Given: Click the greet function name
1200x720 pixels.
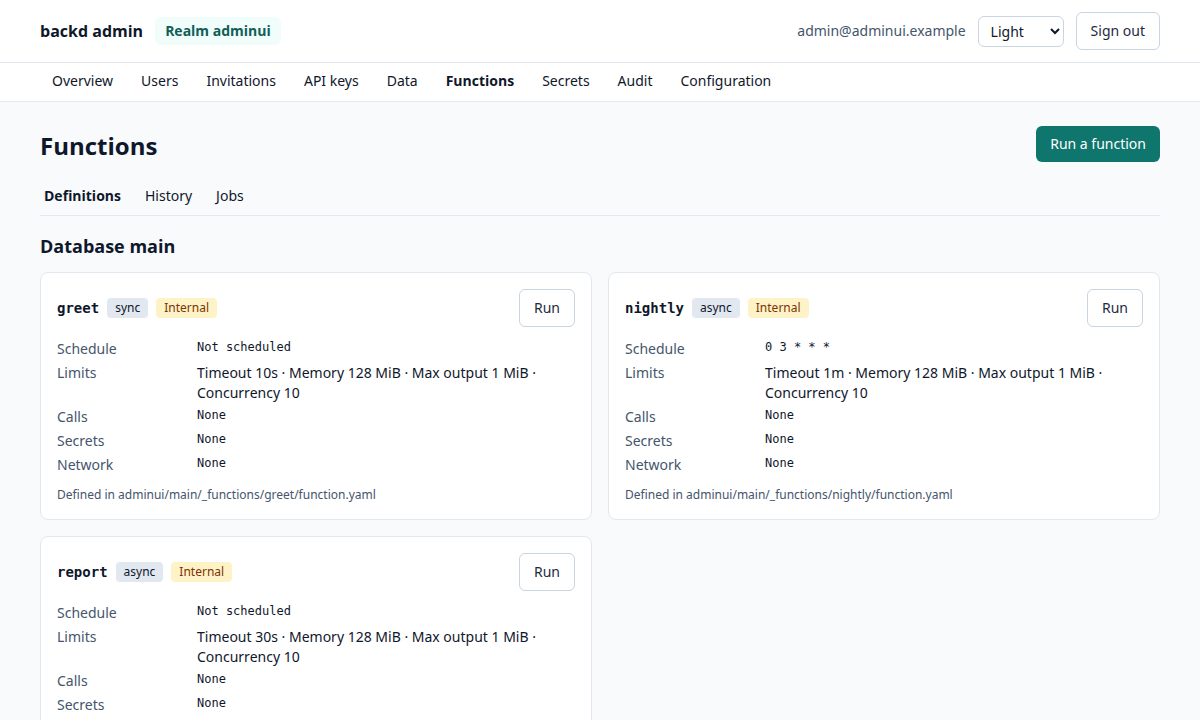Looking at the screenshot, I should click(x=78, y=308).
